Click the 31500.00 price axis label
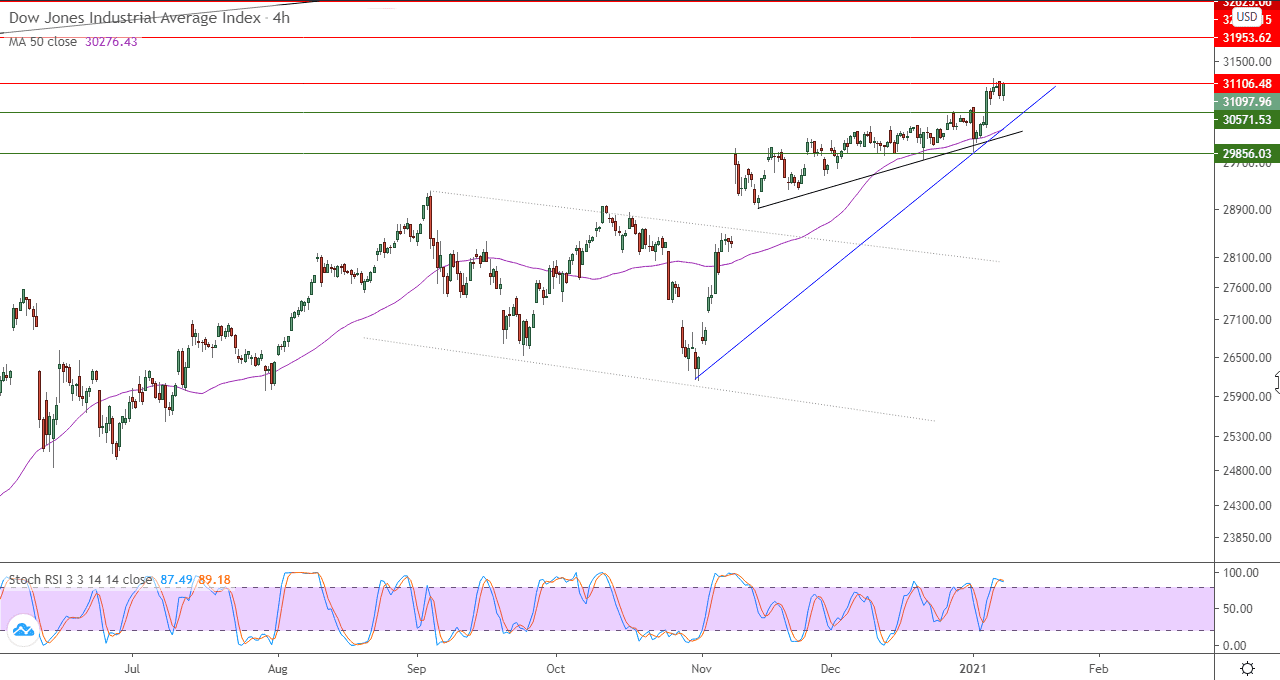Image resolution: width=1280 pixels, height=680 pixels. tap(1246, 62)
